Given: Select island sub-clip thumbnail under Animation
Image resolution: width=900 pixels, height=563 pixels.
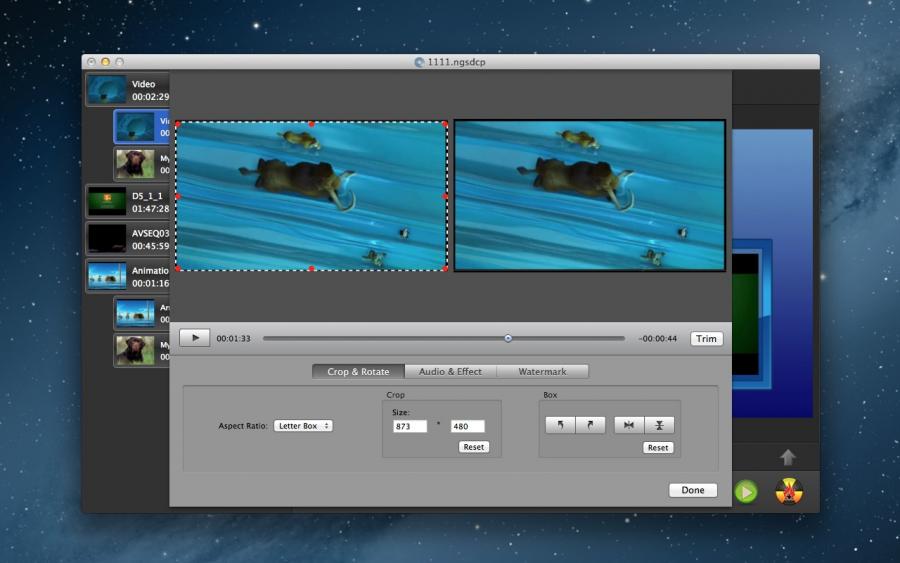Looking at the screenshot, I should pyautogui.click(x=135, y=313).
